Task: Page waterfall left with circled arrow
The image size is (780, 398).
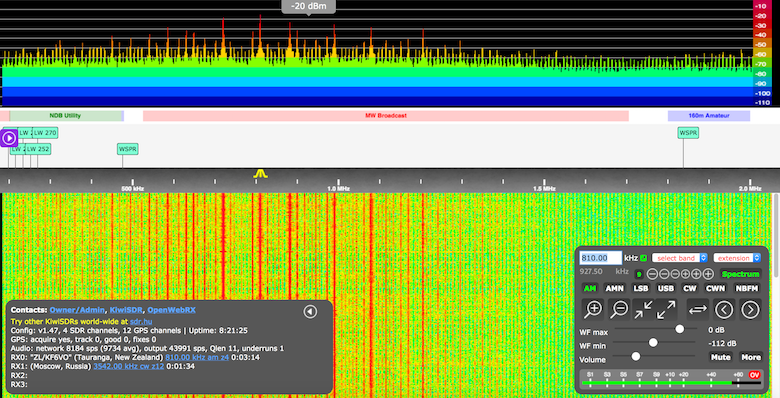Action: 724,309
